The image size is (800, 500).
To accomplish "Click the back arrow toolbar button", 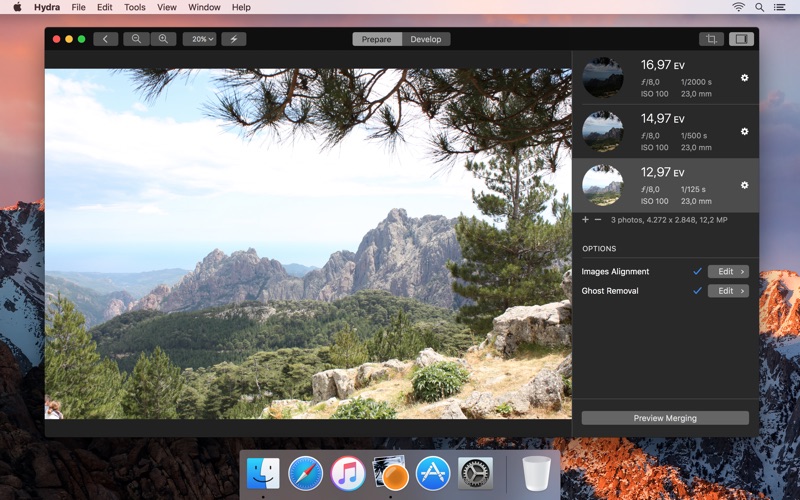I will [106, 39].
